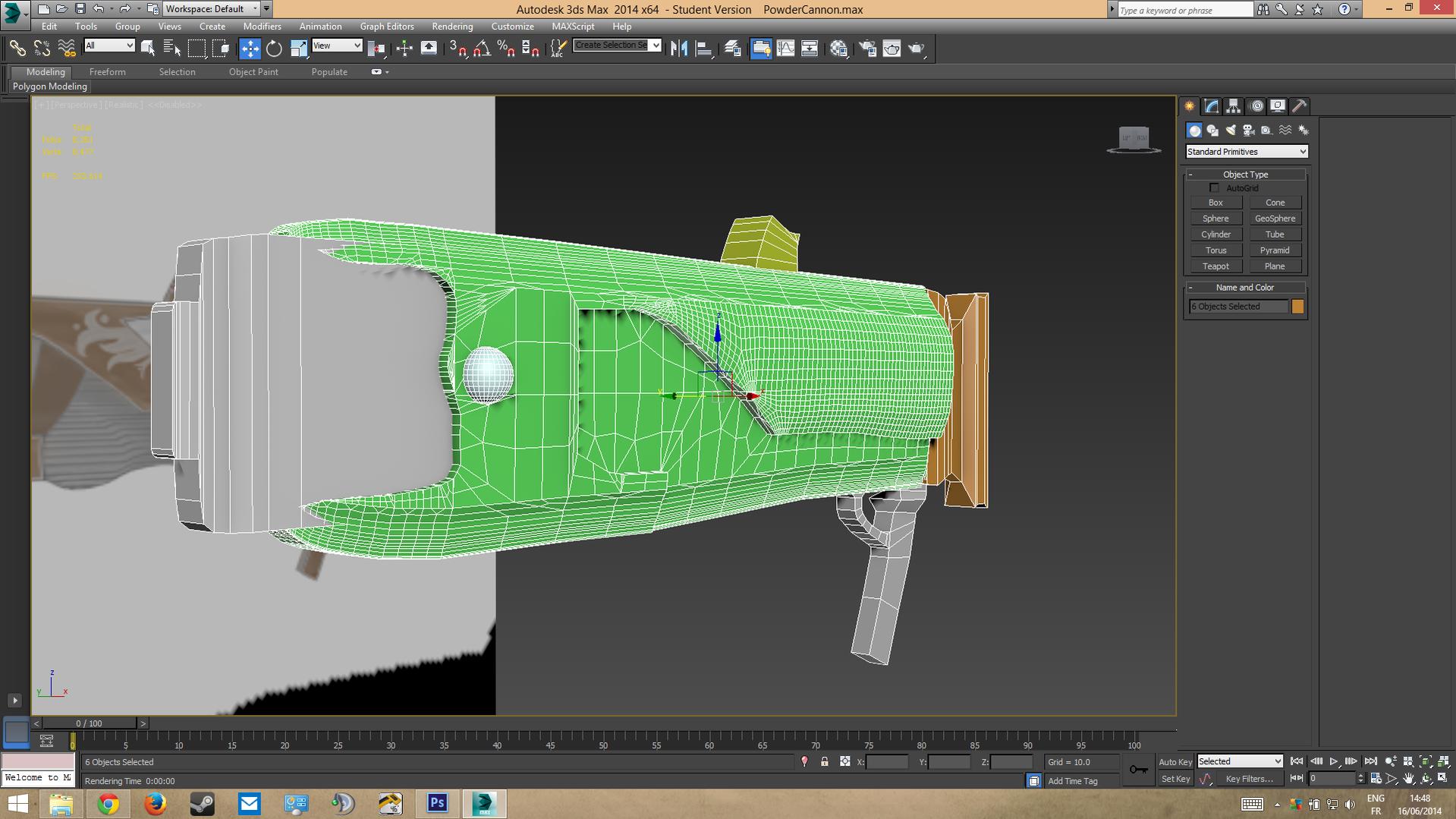Select the Cameras create category
The width and height of the screenshot is (1456, 819).
[x=1249, y=131]
